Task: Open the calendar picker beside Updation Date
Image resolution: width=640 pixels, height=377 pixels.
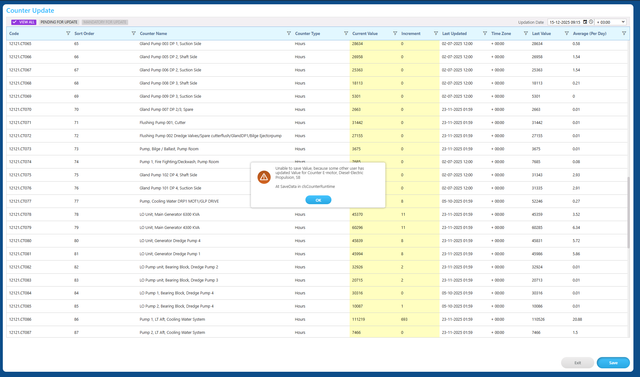Action: pyautogui.click(x=585, y=22)
